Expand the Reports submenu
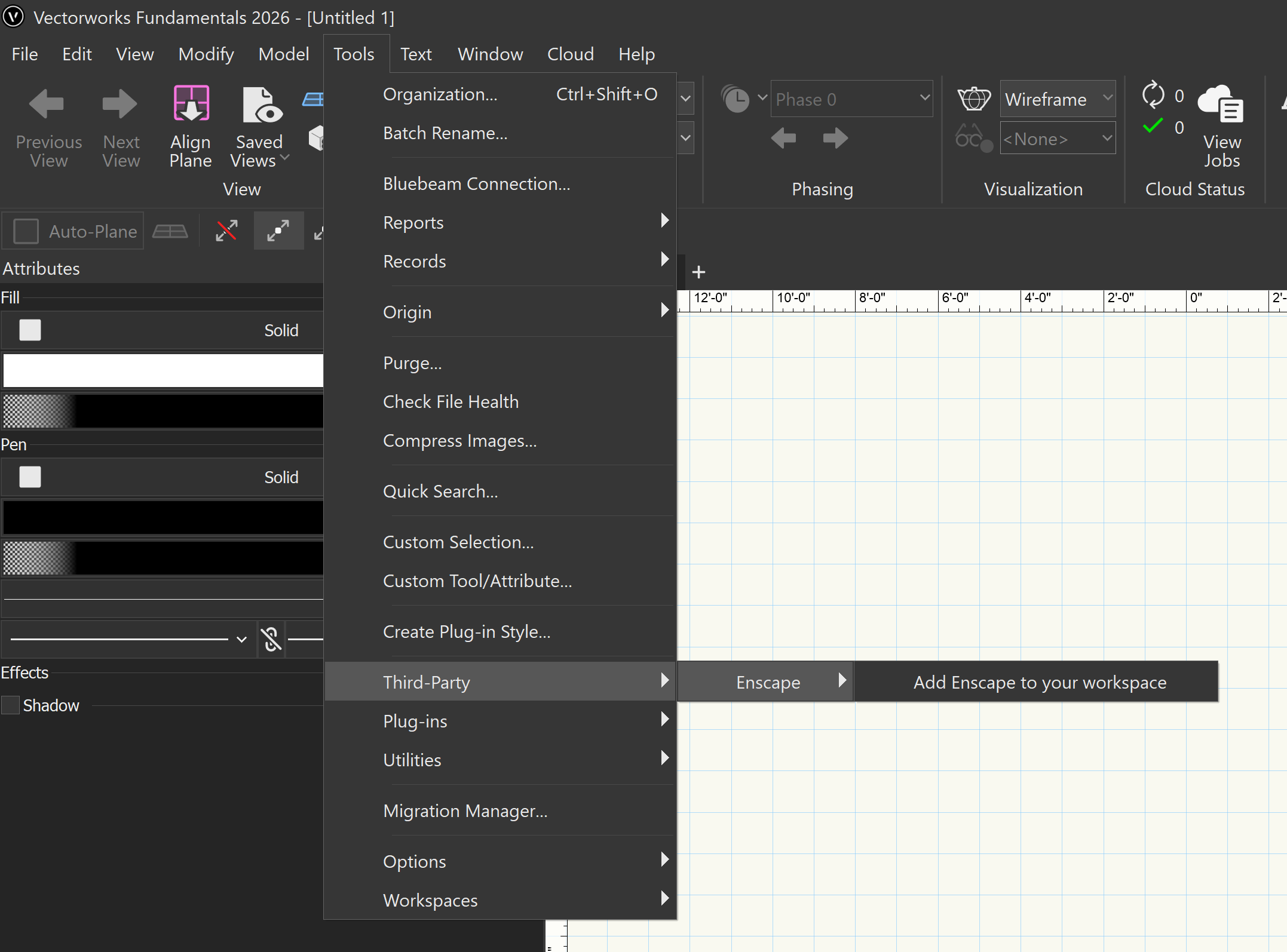The width and height of the screenshot is (1287, 952). [500, 222]
